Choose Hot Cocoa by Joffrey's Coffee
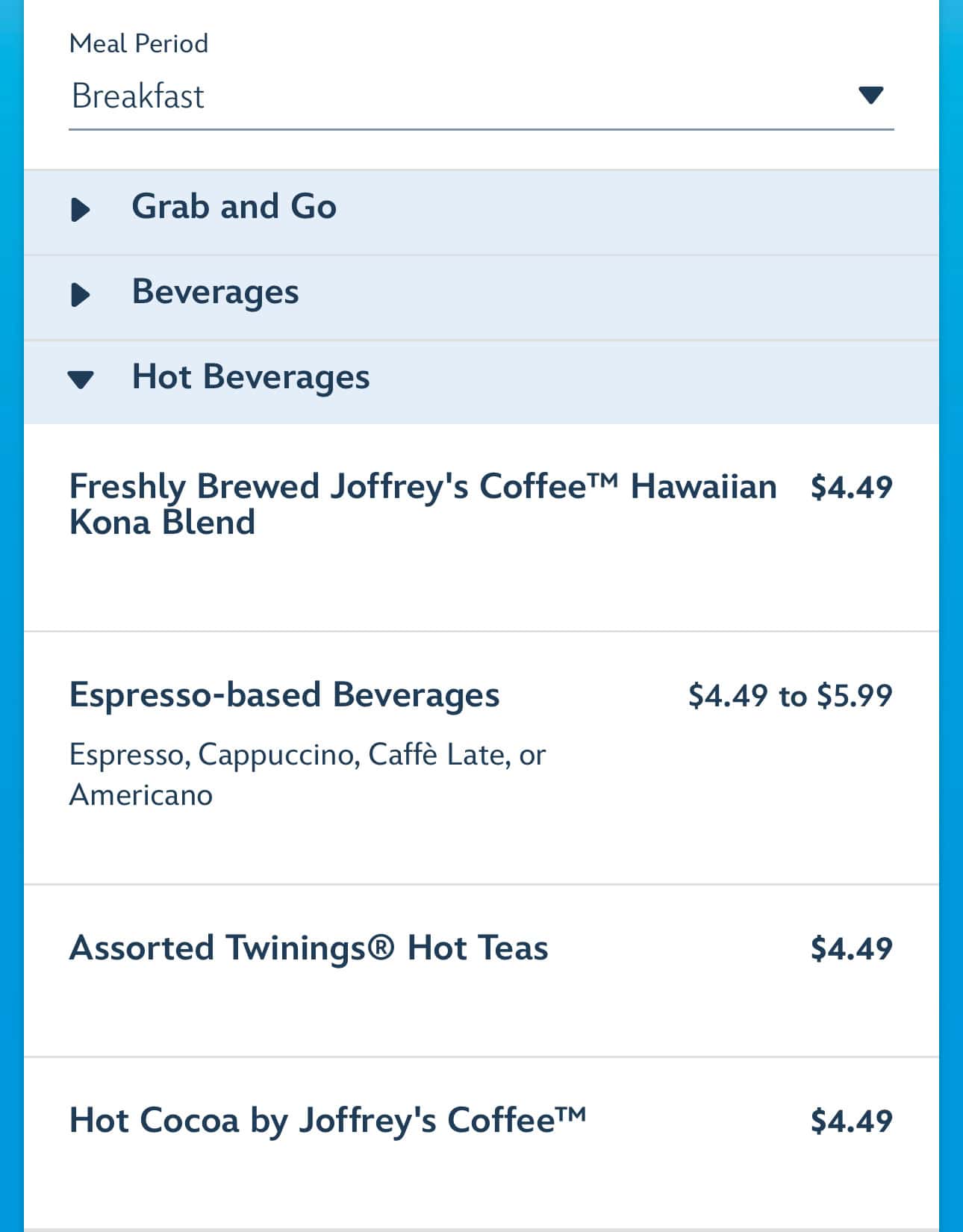This screenshot has height=1232, width=963. (x=327, y=1120)
